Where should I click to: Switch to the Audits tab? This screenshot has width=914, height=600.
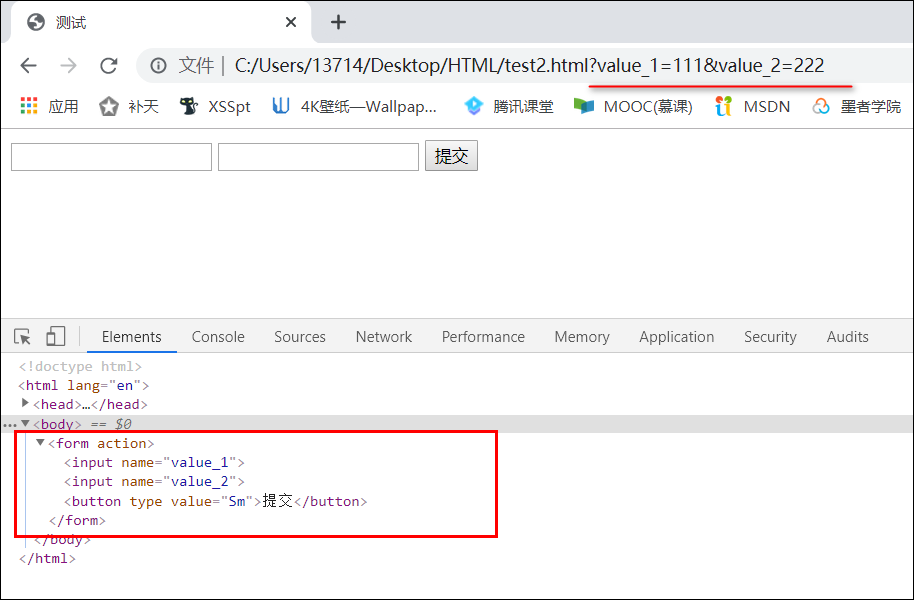pyautogui.click(x=848, y=337)
